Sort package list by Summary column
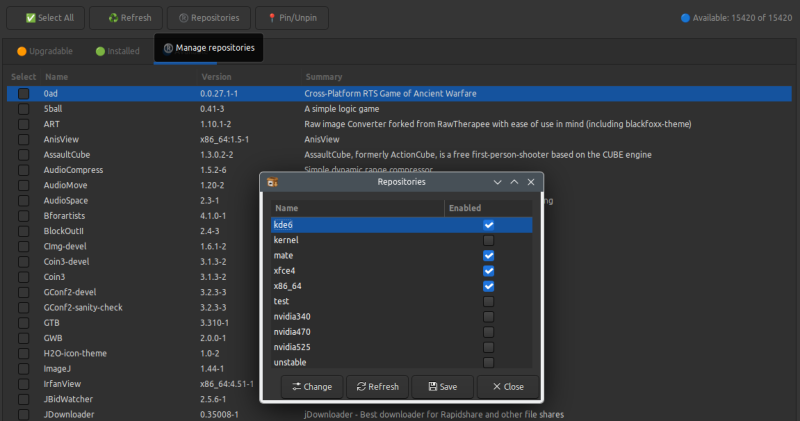Viewport: 800px width, 421px height. point(323,77)
